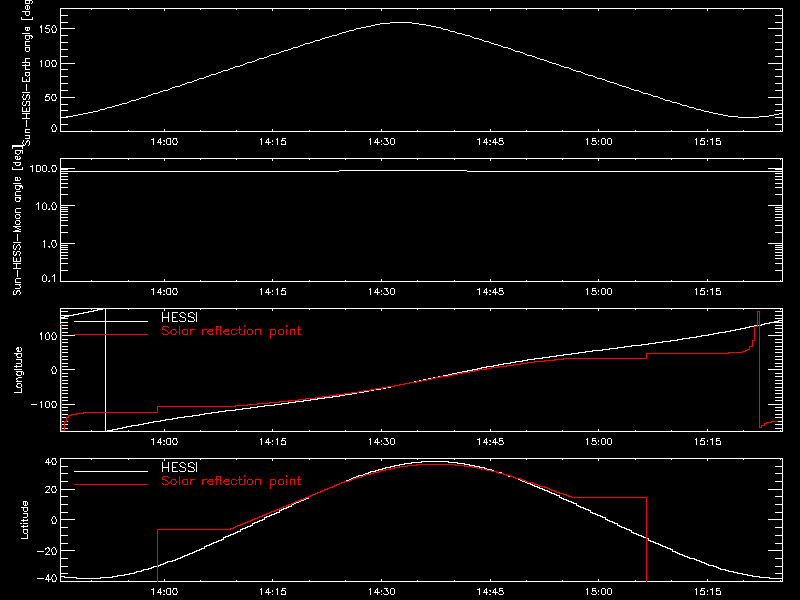Click the red legend line in Longitude plot
Viewport: 800px width, 600px height.
click(x=111, y=335)
